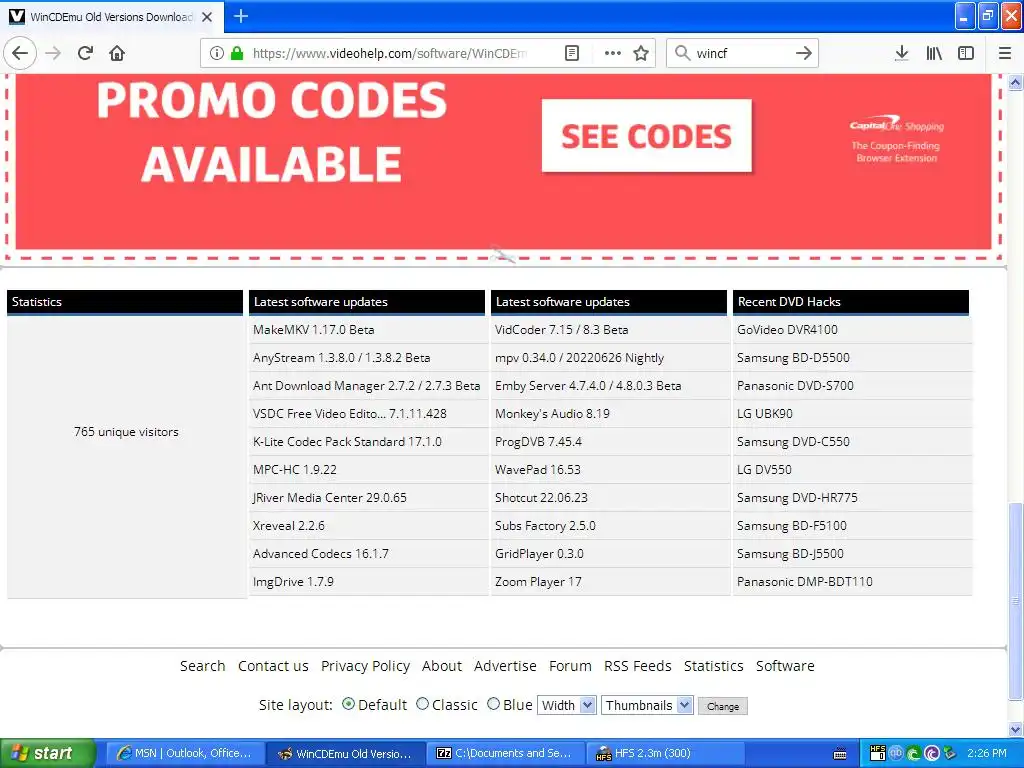Bookmark this page with the star
Screen dimensions: 1024x768
[x=641, y=53]
